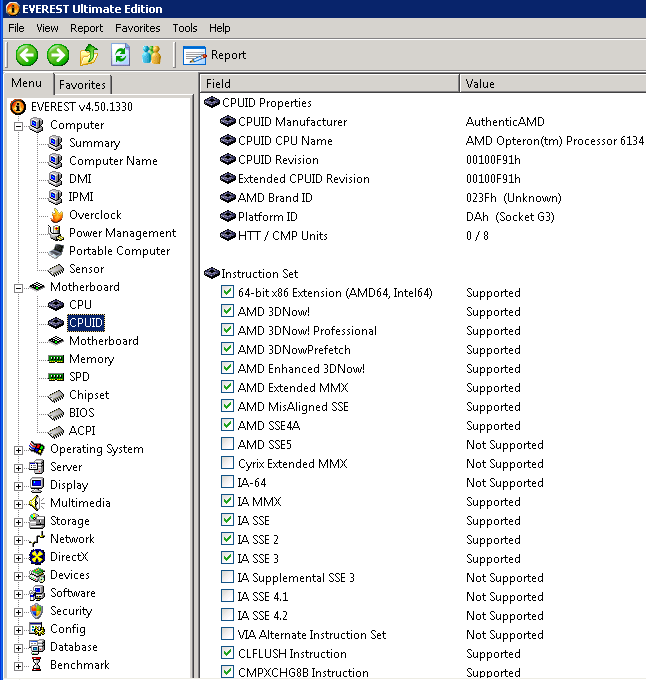Toggle the IA MMX checkbox
This screenshot has width=646, height=680.
click(227, 501)
